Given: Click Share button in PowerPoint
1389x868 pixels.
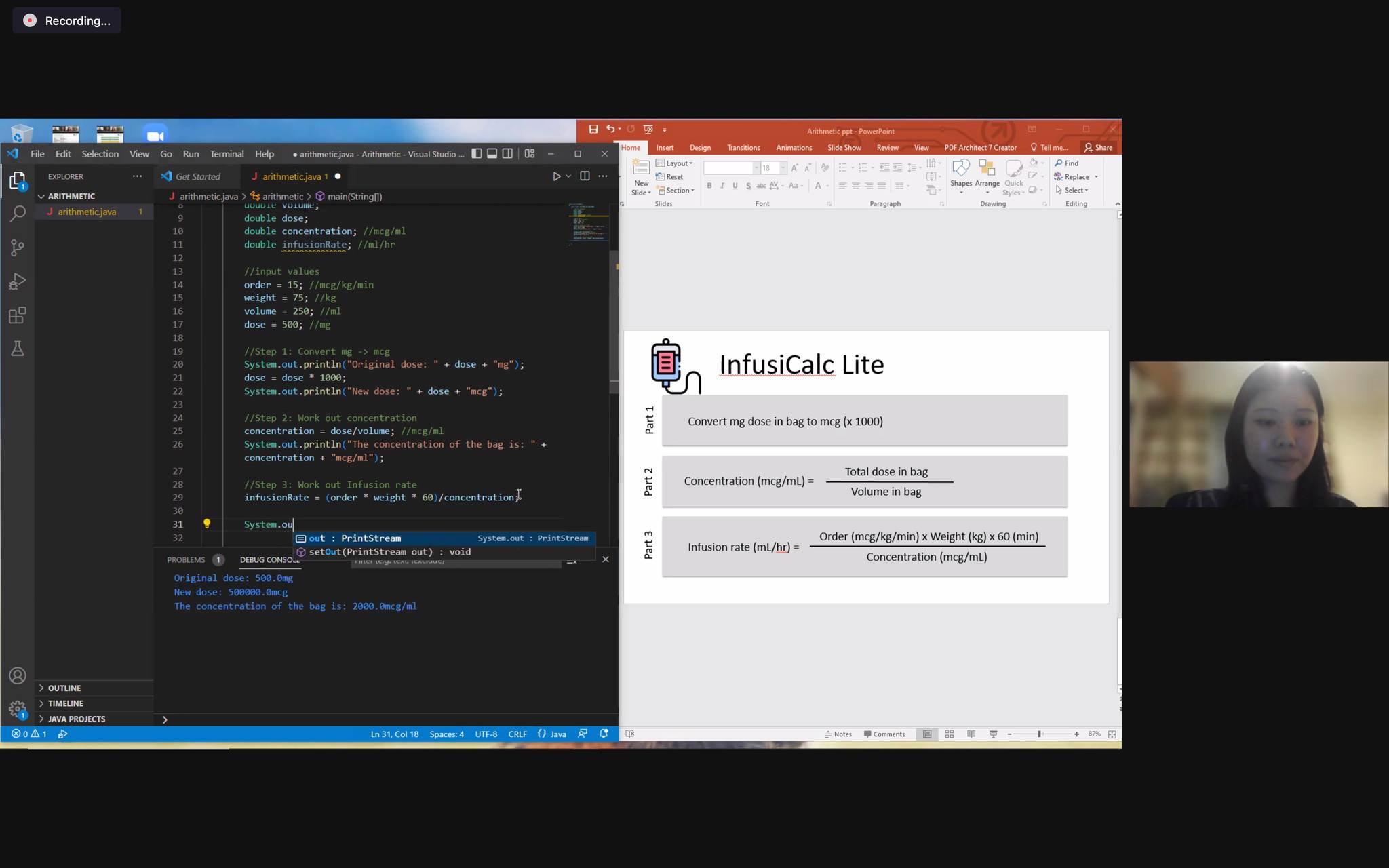Looking at the screenshot, I should tap(1098, 148).
